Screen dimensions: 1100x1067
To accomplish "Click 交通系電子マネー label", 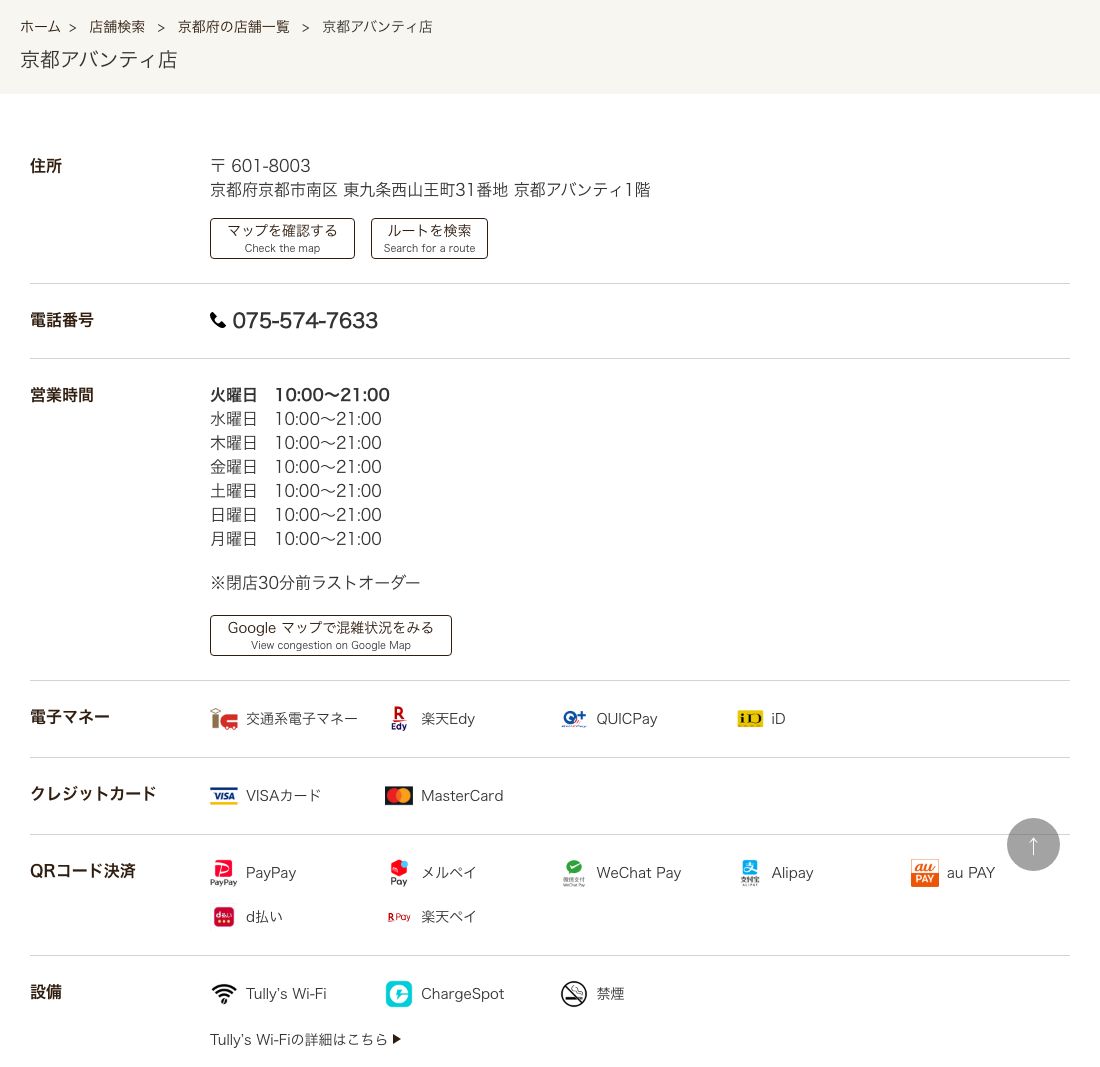I will [302, 719].
